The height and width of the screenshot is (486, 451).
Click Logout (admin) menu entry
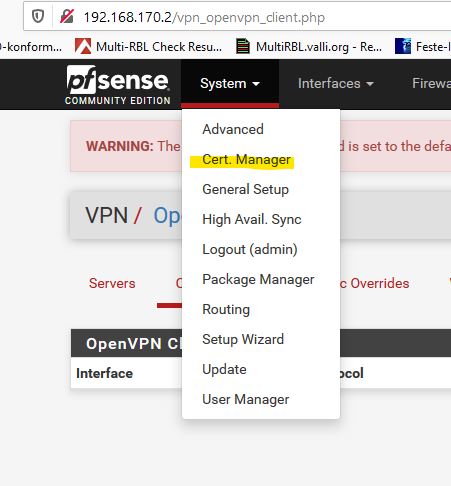tap(250, 249)
